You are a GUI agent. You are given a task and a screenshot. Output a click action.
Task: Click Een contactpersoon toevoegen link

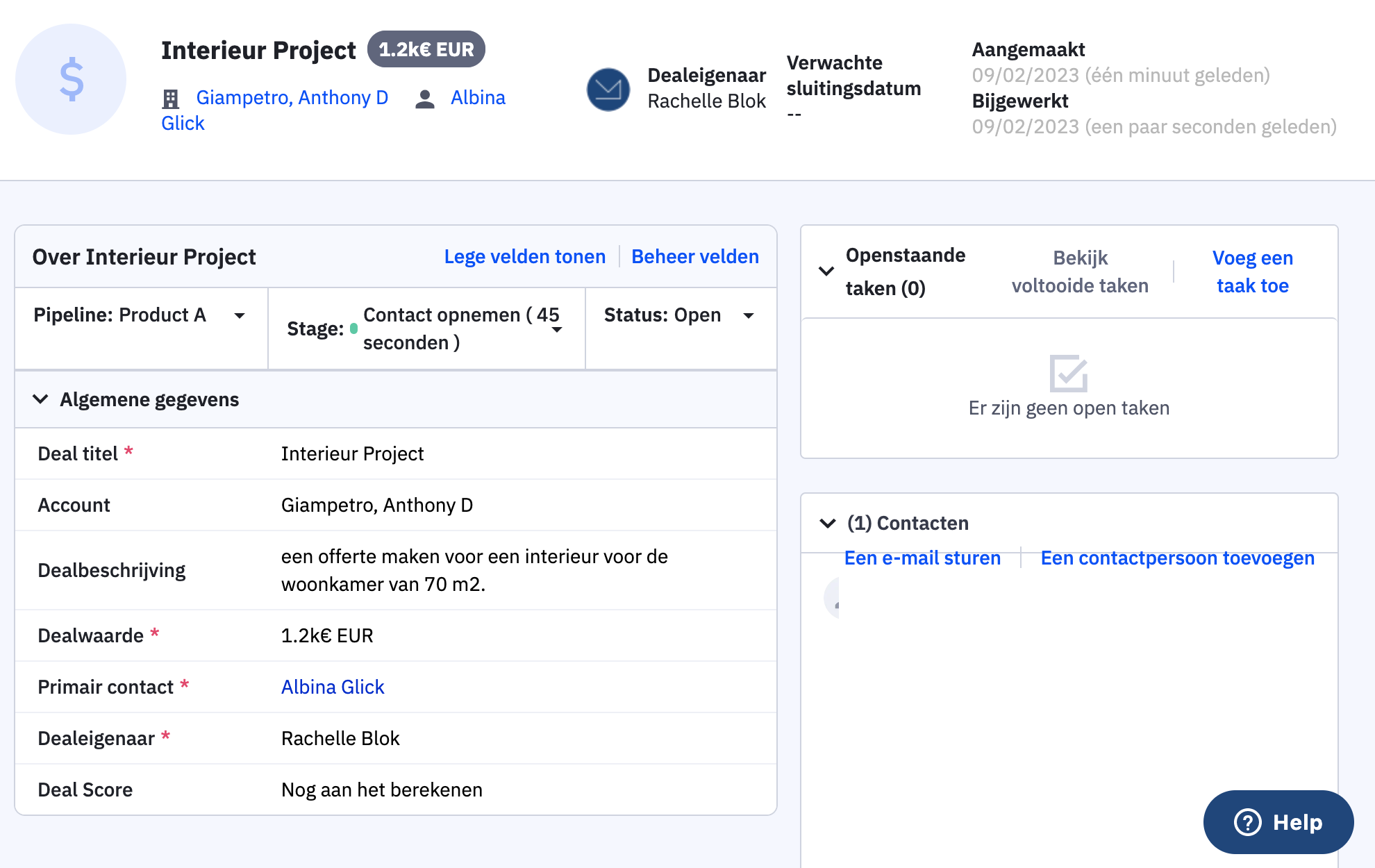click(x=1177, y=558)
